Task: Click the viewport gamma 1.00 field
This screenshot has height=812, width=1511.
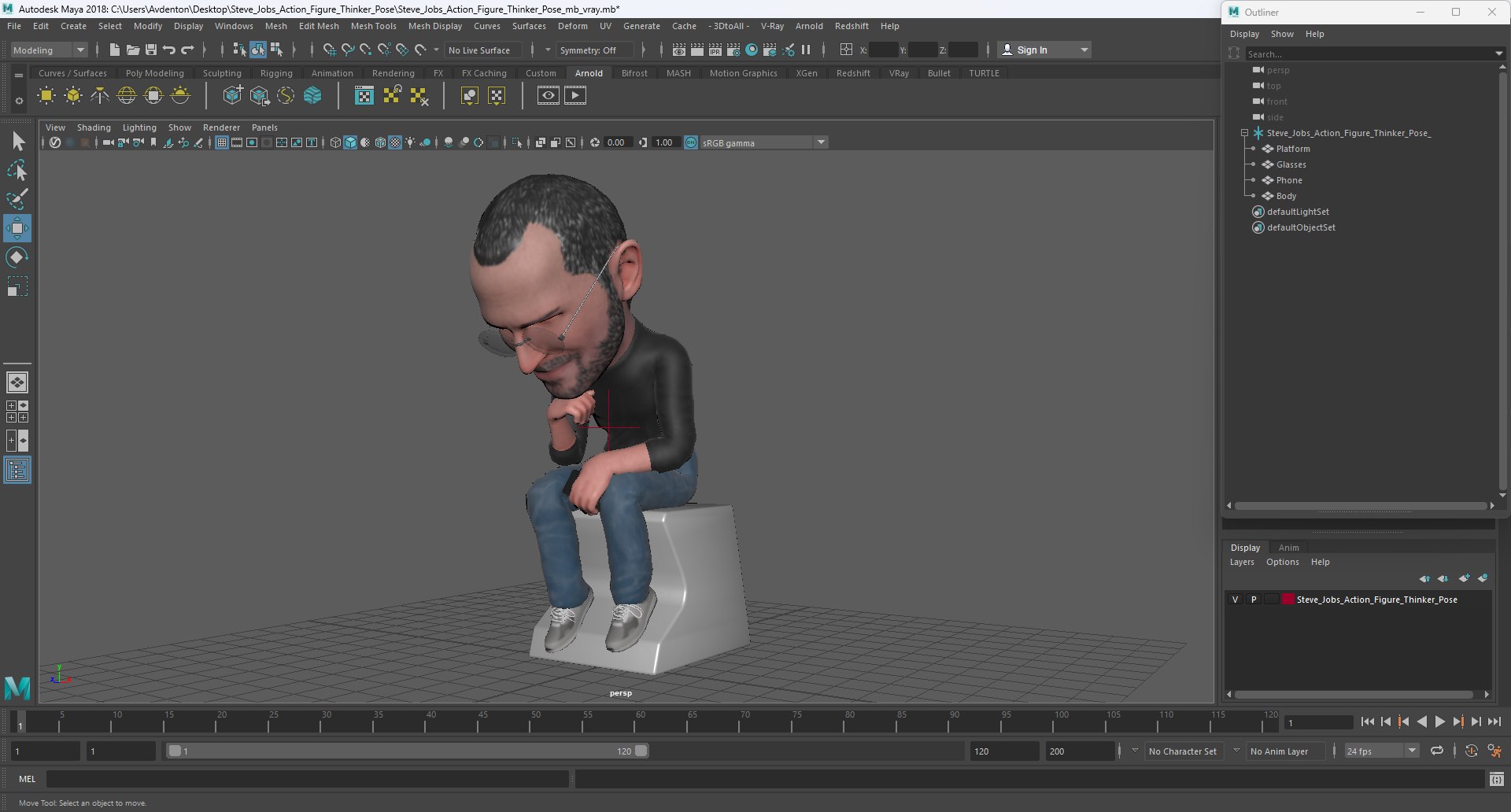Action: (664, 142)
